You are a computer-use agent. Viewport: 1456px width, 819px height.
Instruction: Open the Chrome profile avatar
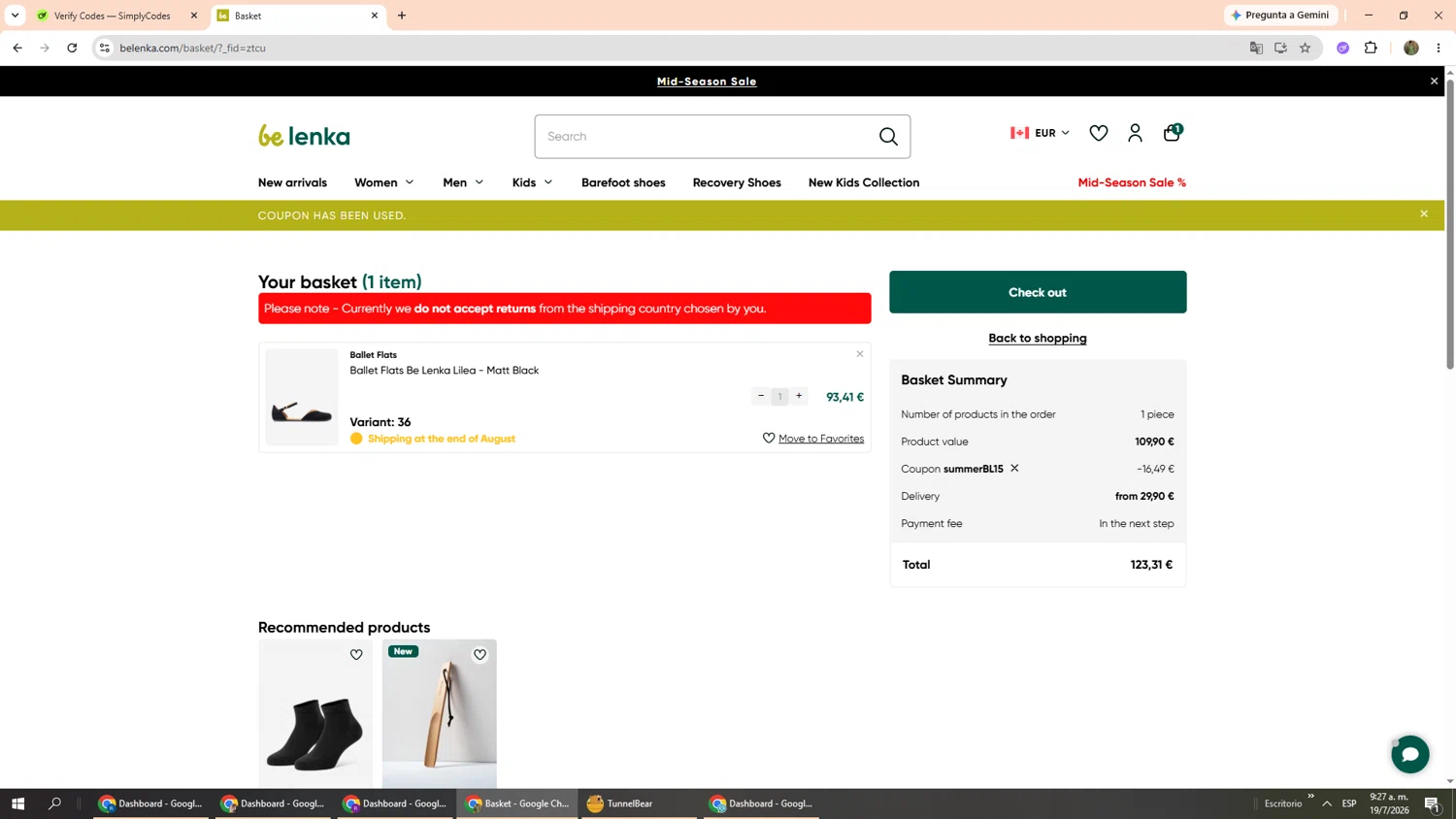click(1410, 48)
